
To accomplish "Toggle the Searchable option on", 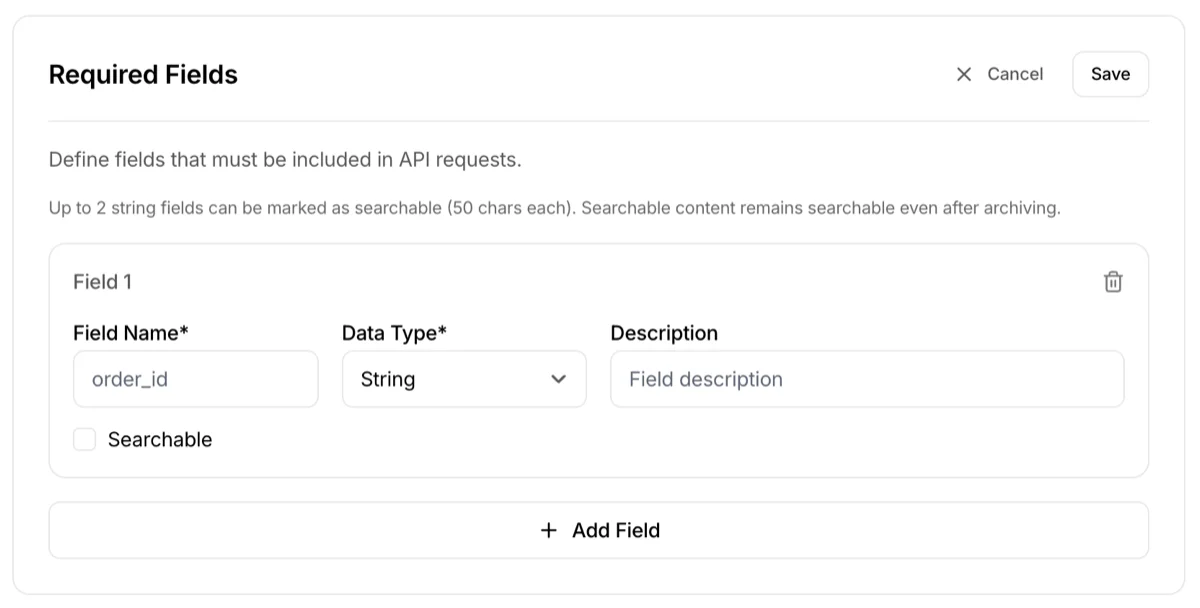I will click(x=84, y=439).
